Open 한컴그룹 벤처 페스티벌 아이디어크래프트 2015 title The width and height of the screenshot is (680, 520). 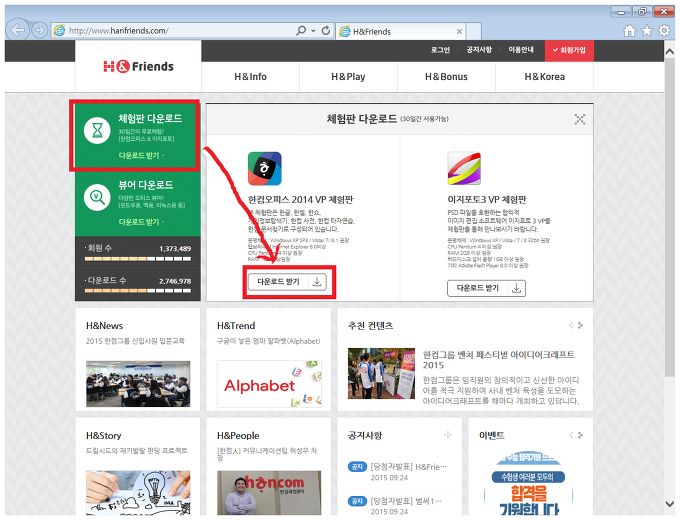tap(499, 360)
